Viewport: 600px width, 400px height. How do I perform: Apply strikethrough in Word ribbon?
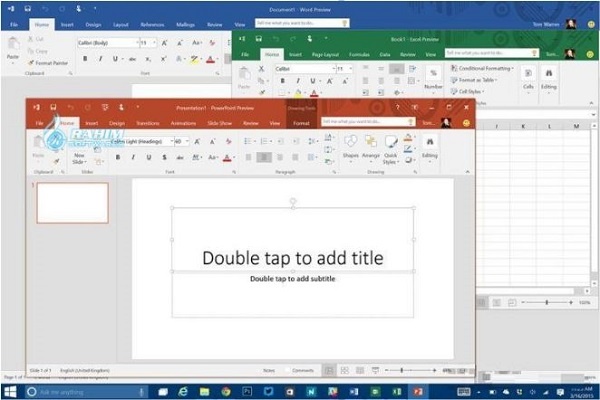click(x=132, y=59)
